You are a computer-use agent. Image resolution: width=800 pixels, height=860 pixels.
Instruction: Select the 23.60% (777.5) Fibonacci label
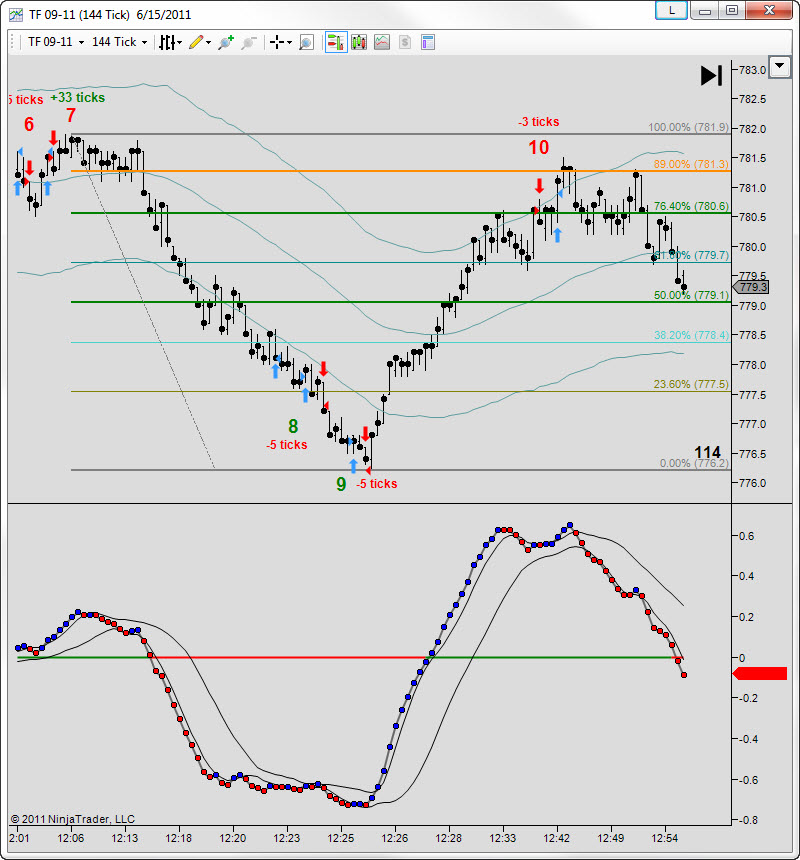pyautogui.click(x=691, y=384)
